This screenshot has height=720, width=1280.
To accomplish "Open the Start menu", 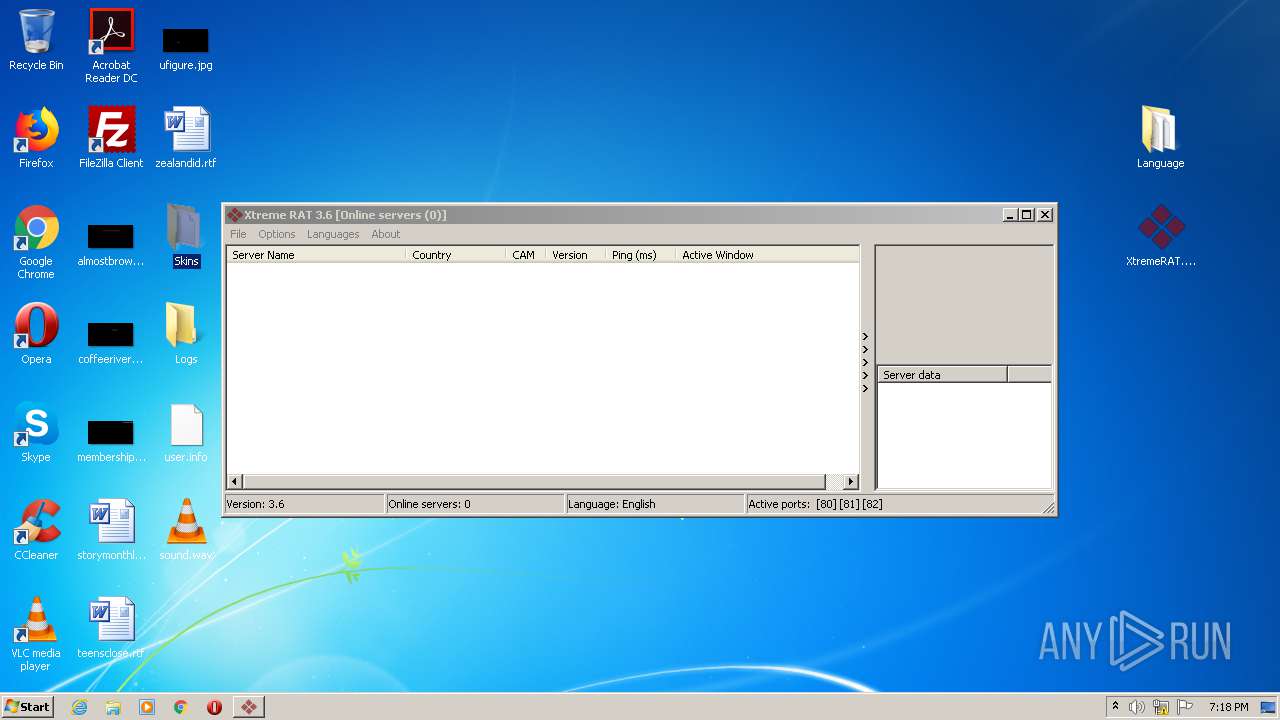I will tap(28, 706).
